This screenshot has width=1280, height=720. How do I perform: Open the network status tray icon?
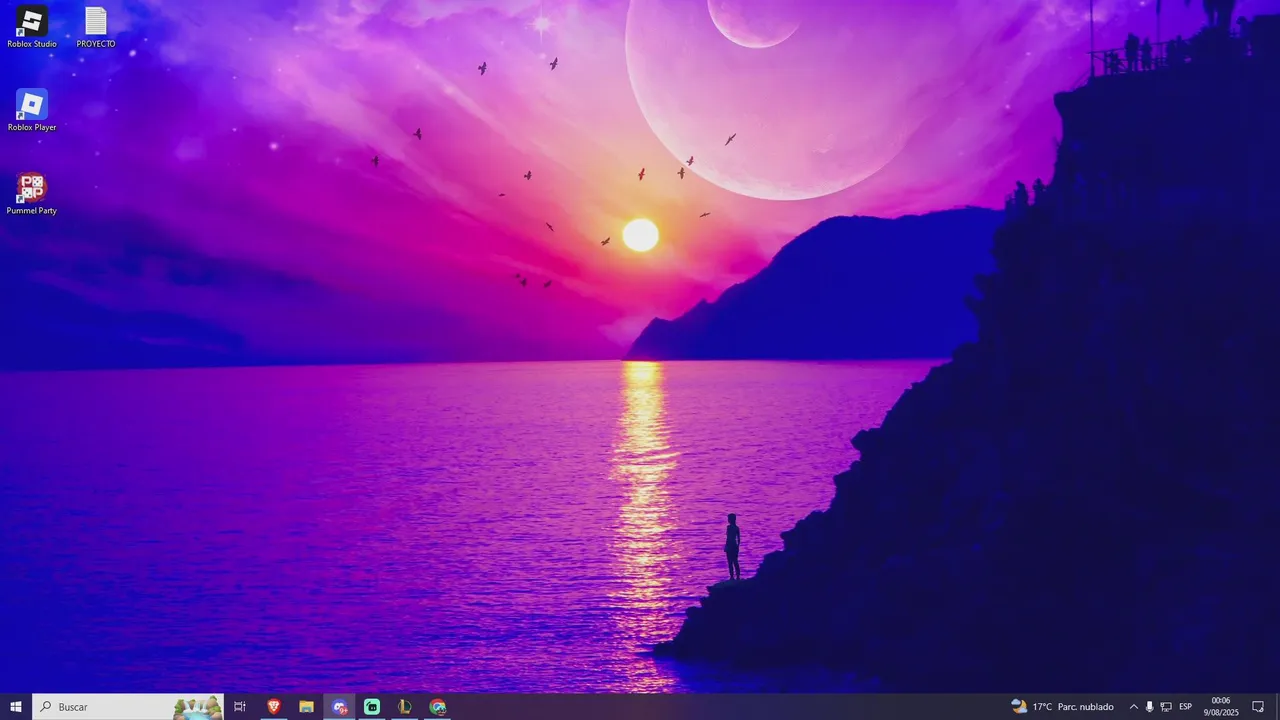pos(1166,707)
